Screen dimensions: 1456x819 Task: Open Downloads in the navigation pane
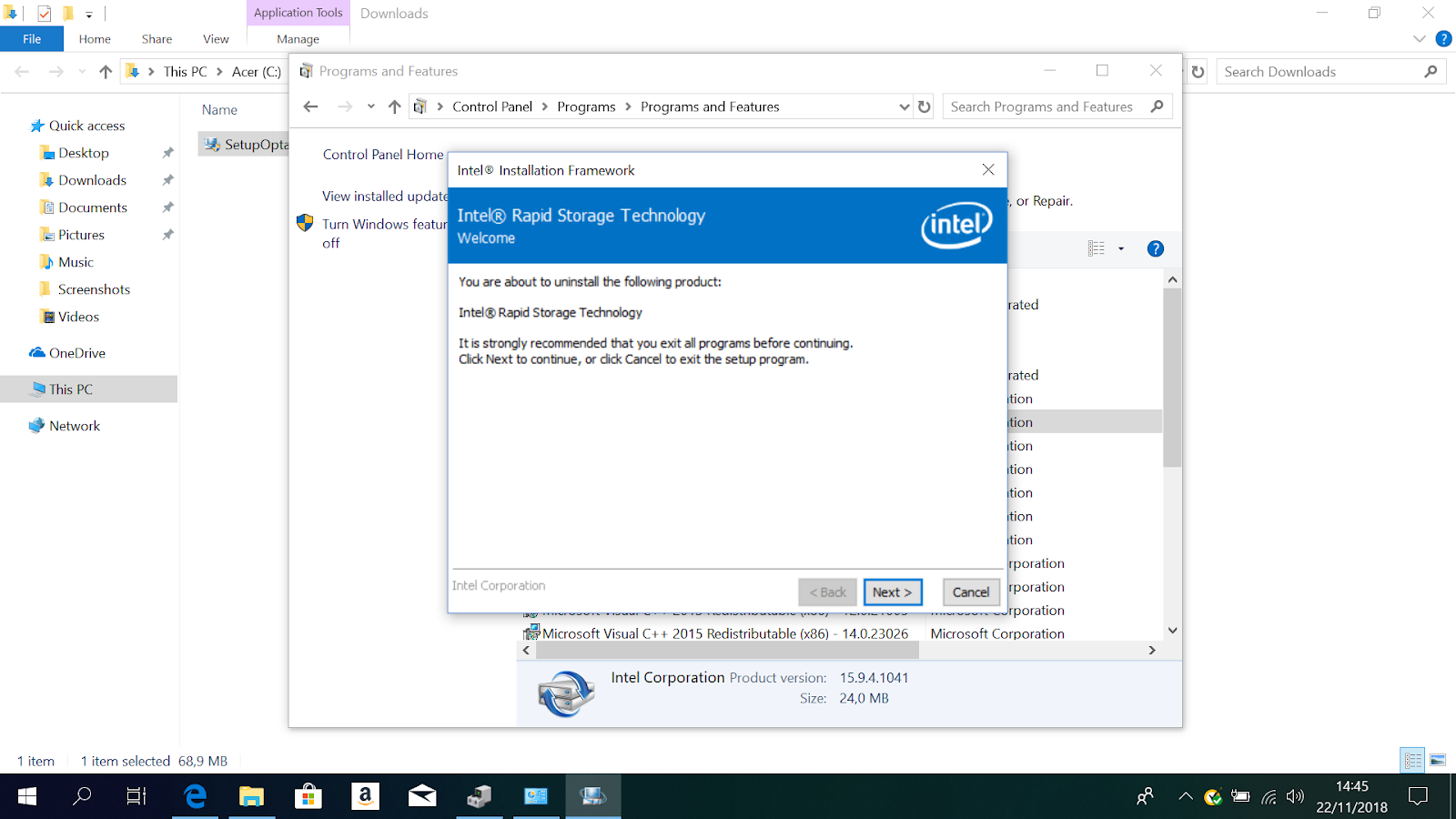point(92,180)
